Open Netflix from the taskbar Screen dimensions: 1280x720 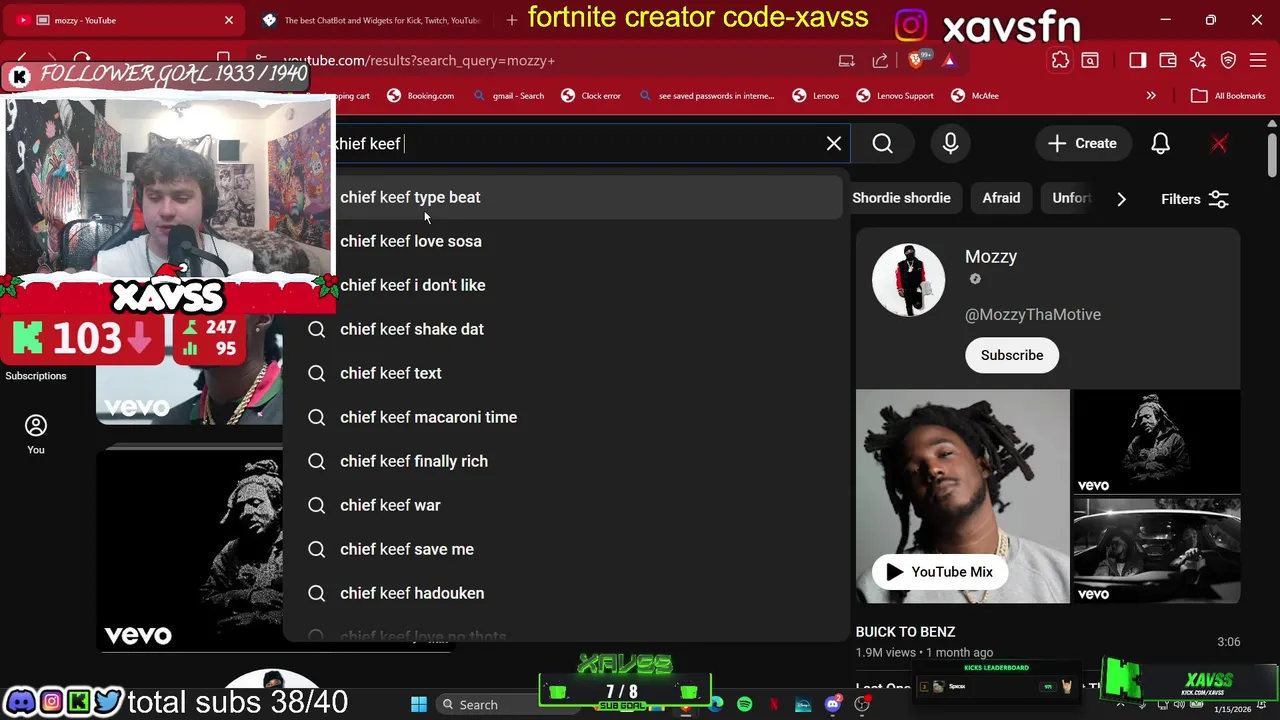pos(773,704)
